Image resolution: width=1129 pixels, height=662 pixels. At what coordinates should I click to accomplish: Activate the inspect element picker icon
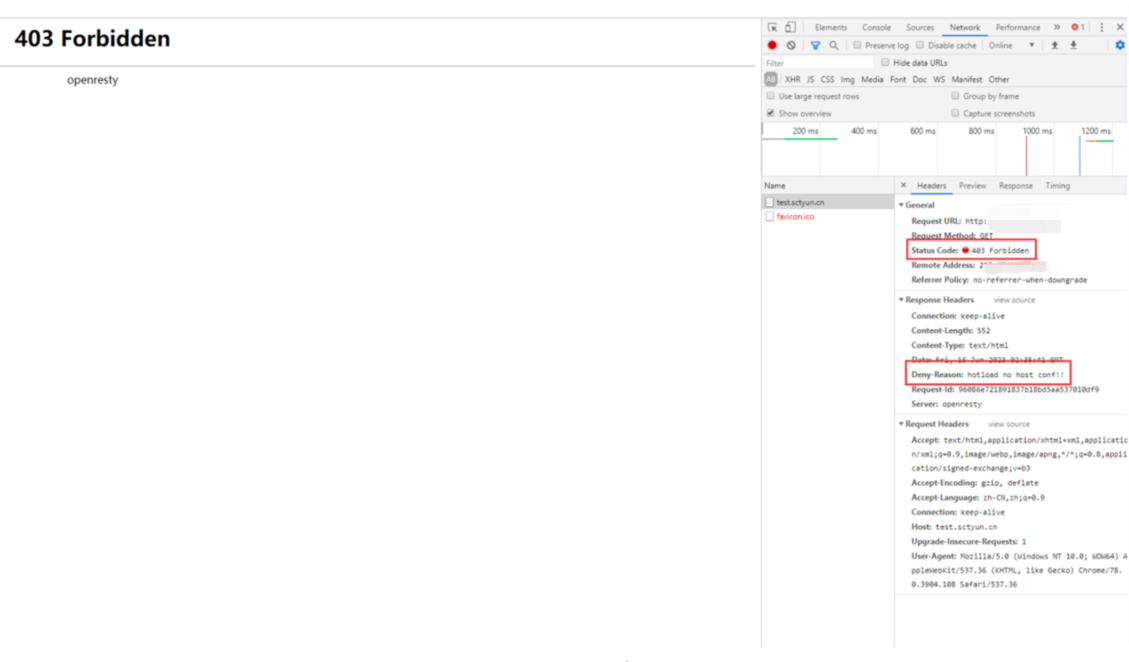[x=772, y=27]
